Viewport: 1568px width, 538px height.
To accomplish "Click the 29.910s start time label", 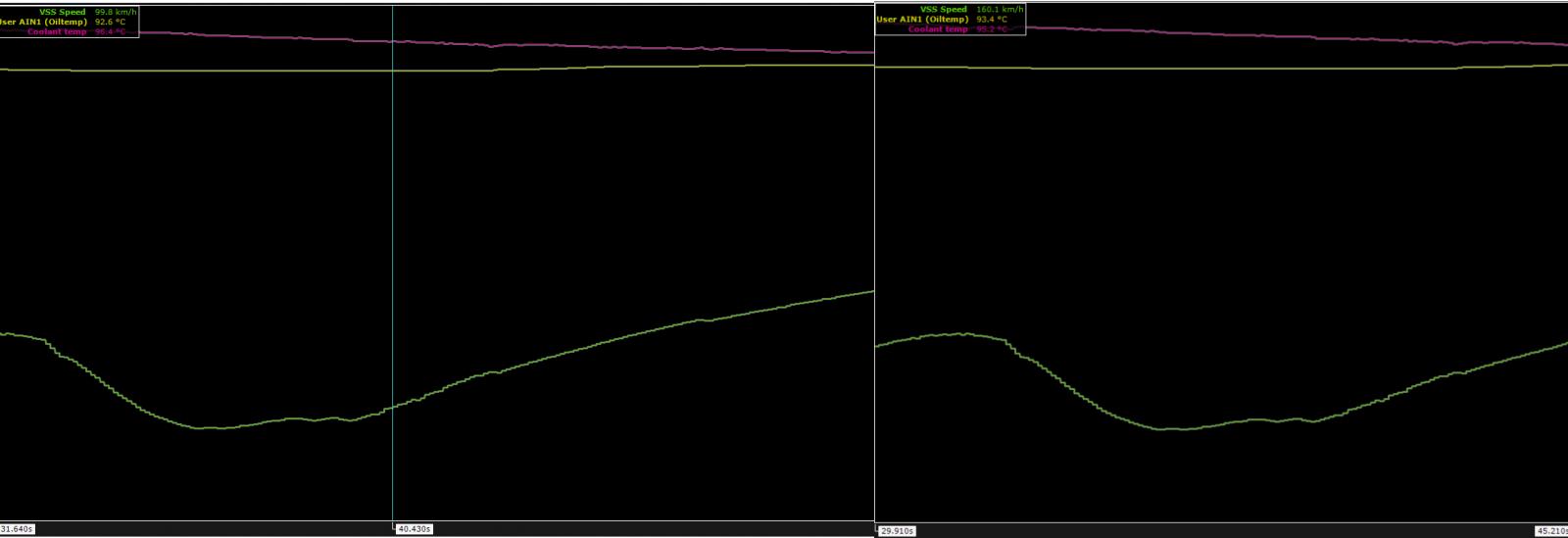I will click(897, 531).
